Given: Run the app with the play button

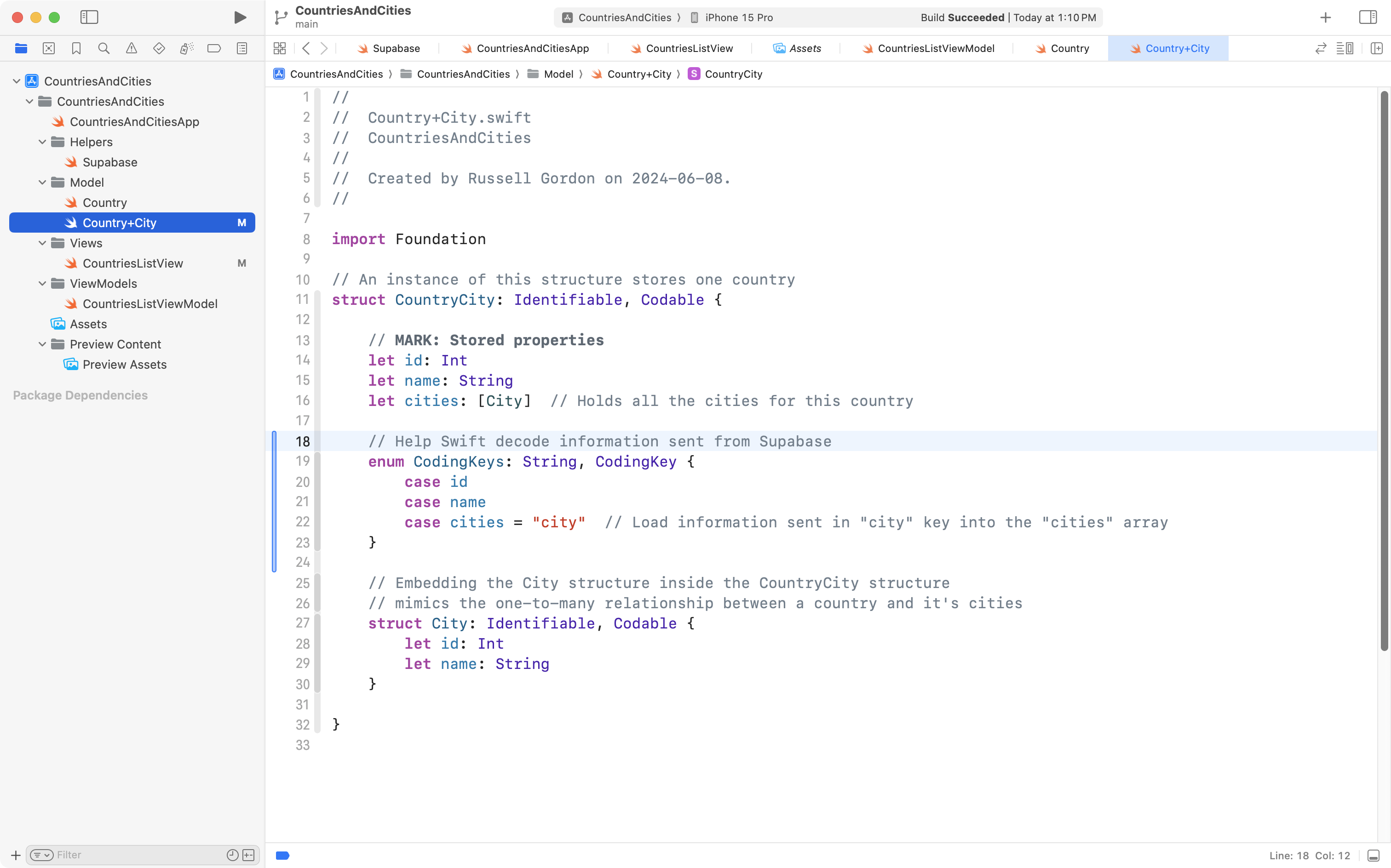Looking at the screenshot, I should pos(240,17).
